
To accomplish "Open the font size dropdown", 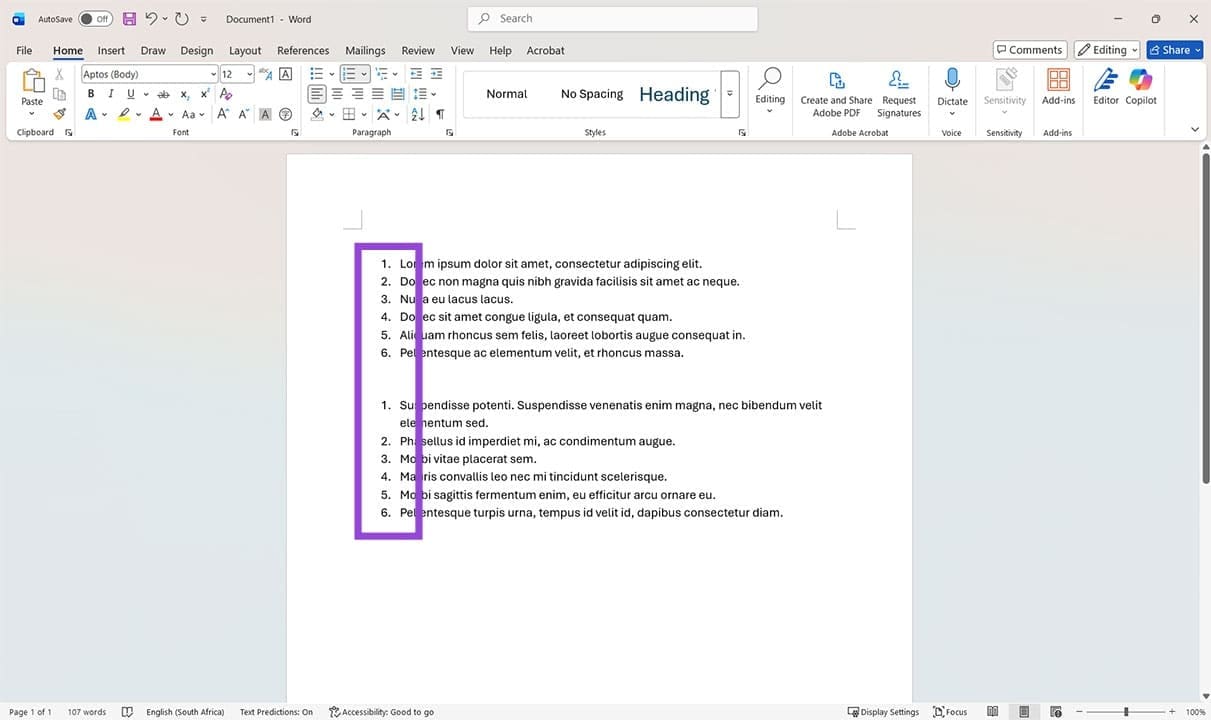I will point(249,73).
